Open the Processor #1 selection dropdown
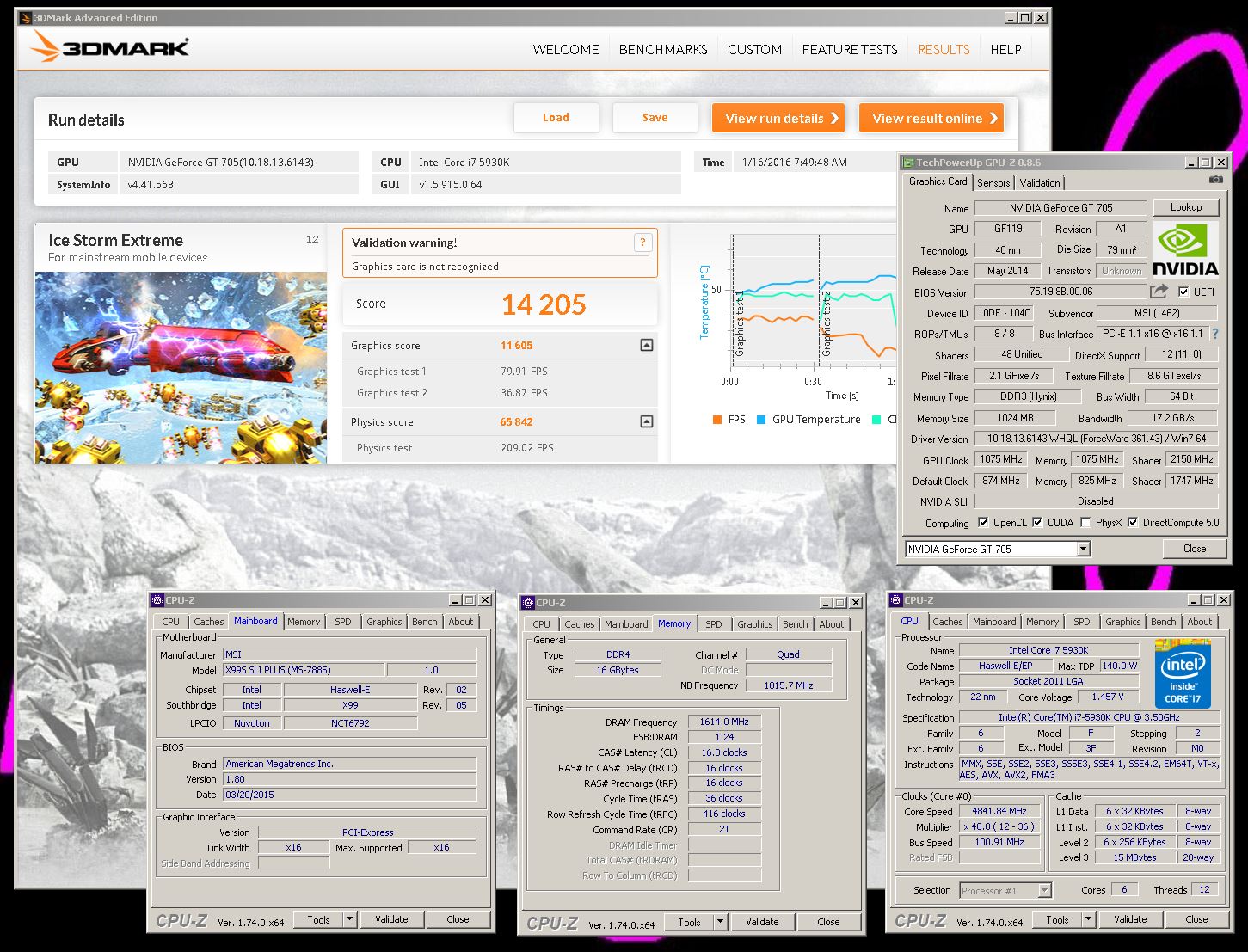This screenshot has height=952, width=1248. (x=1044, y=890)
